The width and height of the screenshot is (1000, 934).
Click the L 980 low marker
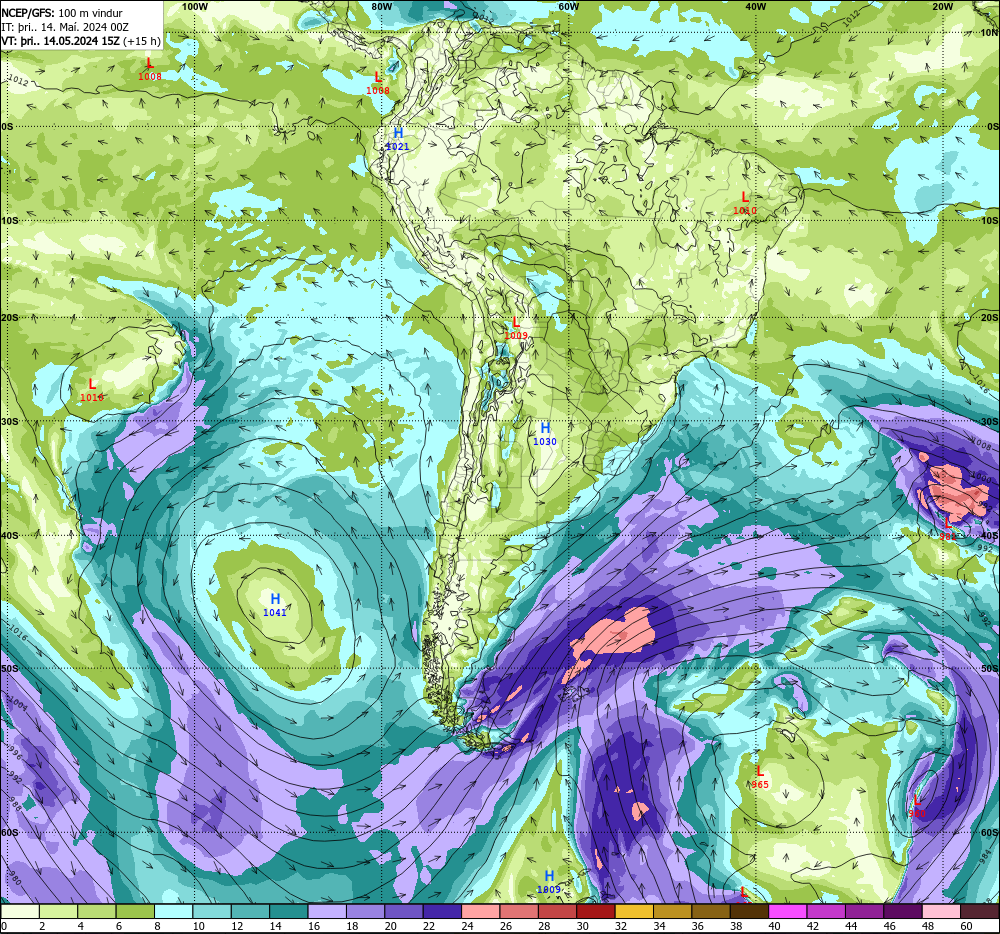click(x=917, y=806)
